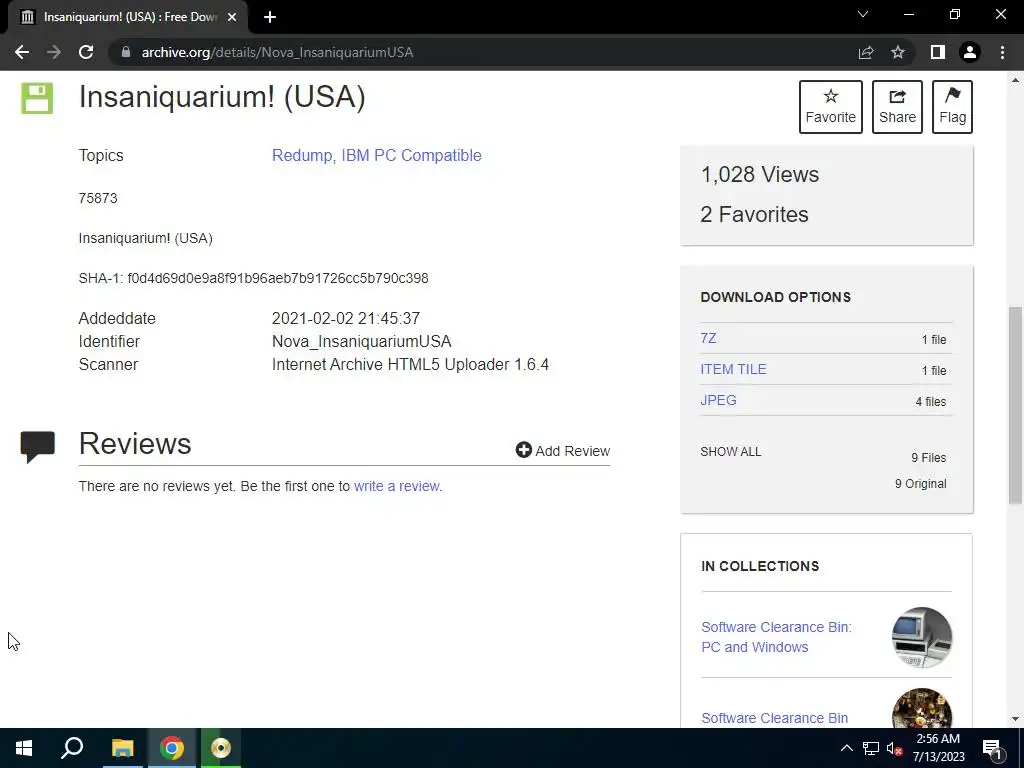
Task: Click the address bar URL
Action: tap(278, 52)
